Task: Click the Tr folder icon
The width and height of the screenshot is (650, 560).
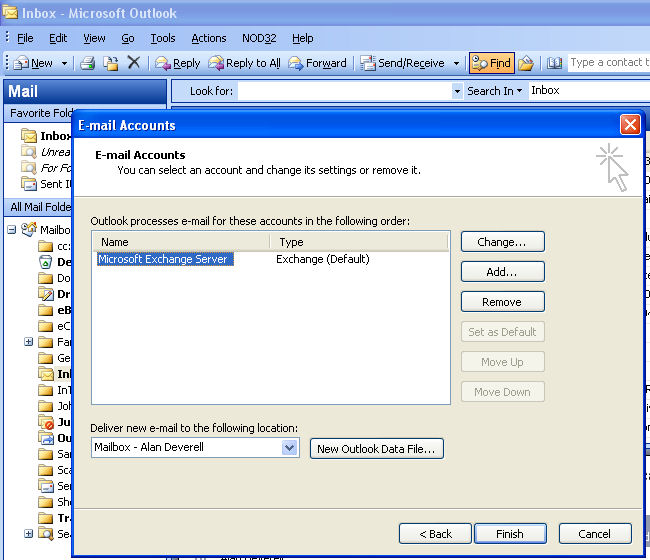Action: coord(46,518)
